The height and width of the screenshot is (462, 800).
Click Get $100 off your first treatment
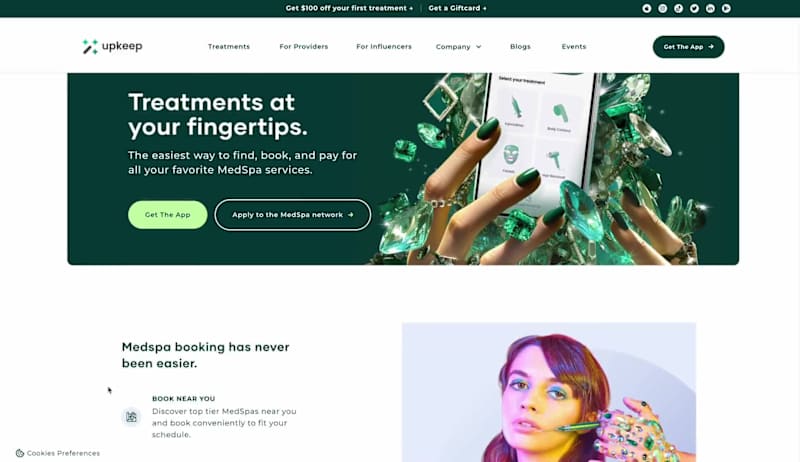(x=349, y=8)
